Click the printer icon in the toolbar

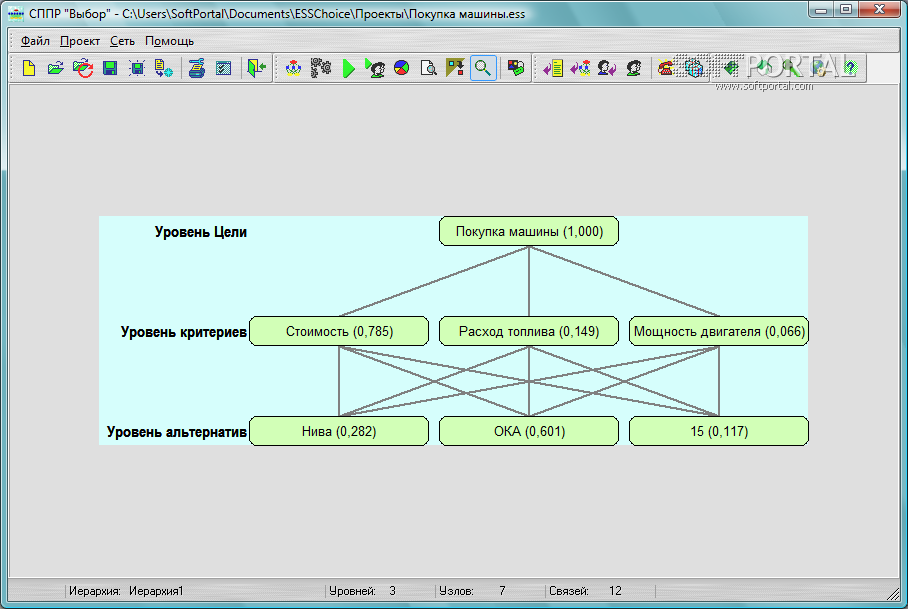197,68
